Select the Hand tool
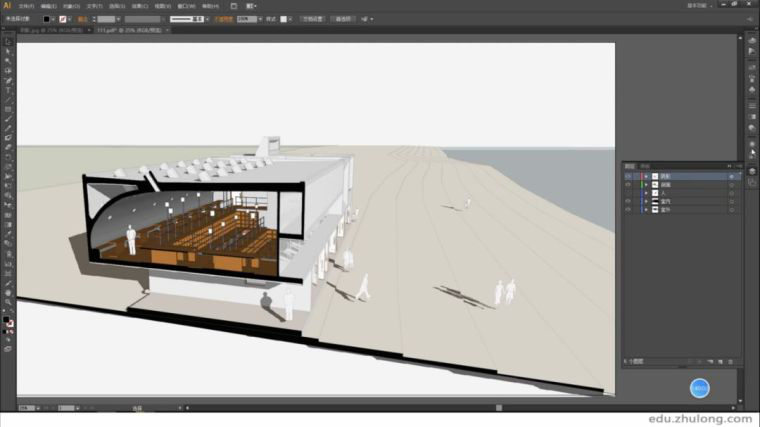This screenshot has width=760, height=427. click(x=8, y=292)
